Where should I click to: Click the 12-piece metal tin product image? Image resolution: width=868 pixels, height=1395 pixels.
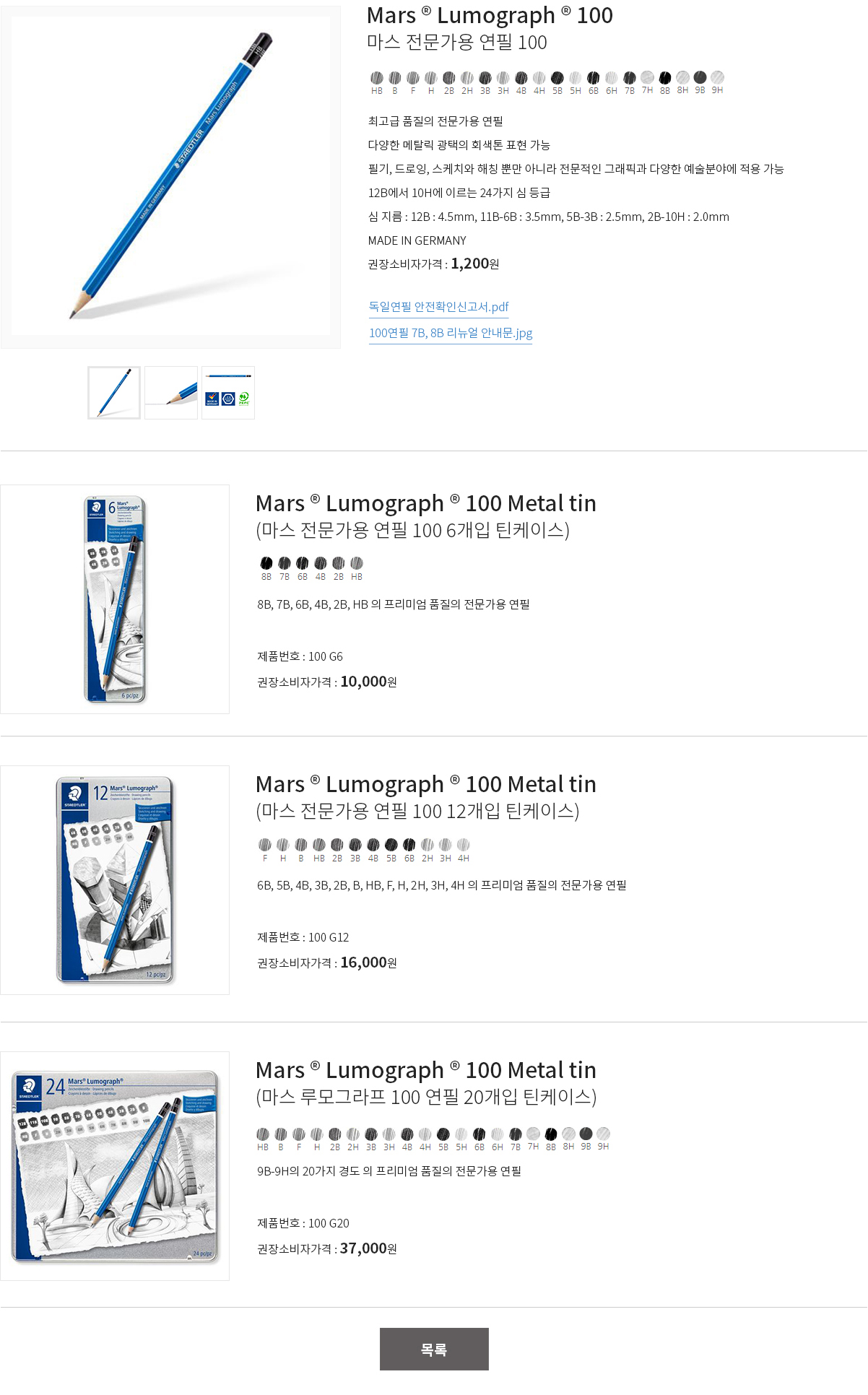coord(115,880)
